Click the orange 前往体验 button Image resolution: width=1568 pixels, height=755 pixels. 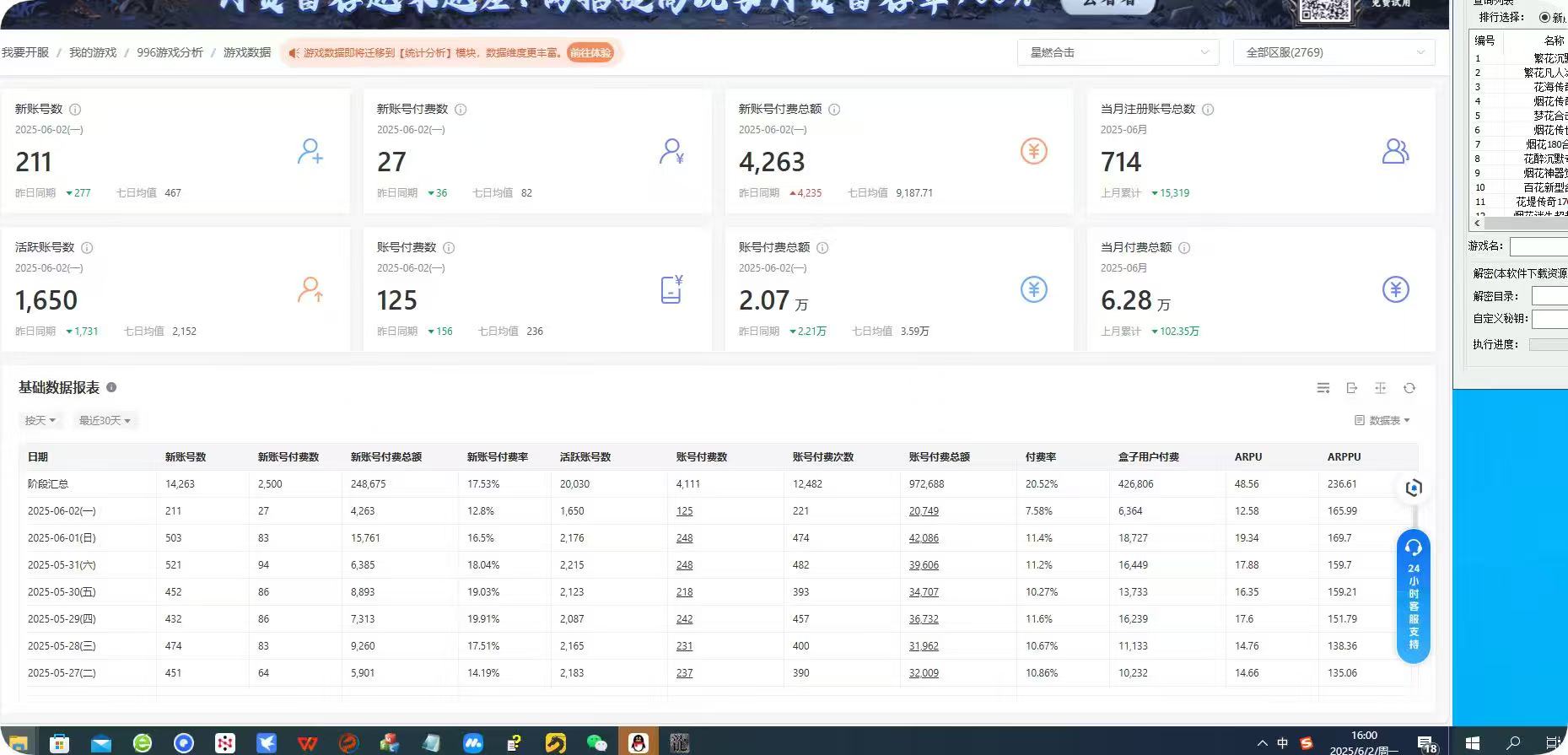pos(590,52)
